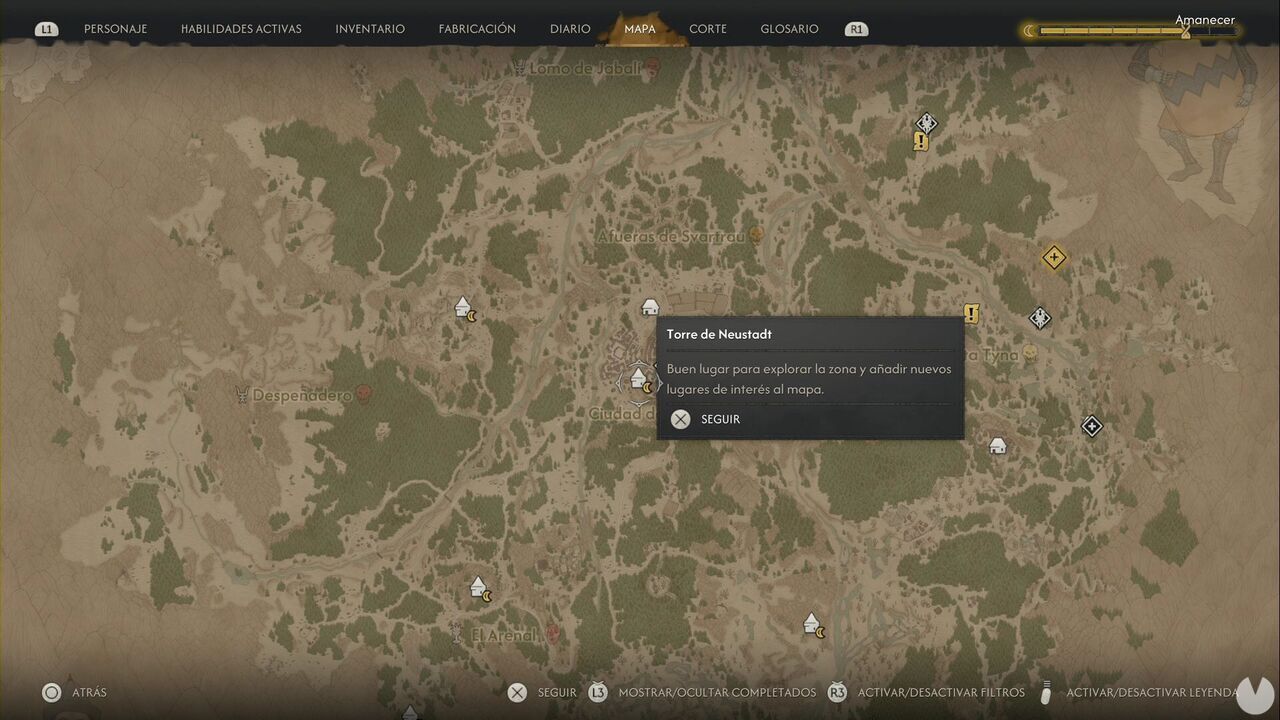Viewport: 1280px width, 720px height.
Task: Select the white diamond marker at far right
Action: [1092, 426]
